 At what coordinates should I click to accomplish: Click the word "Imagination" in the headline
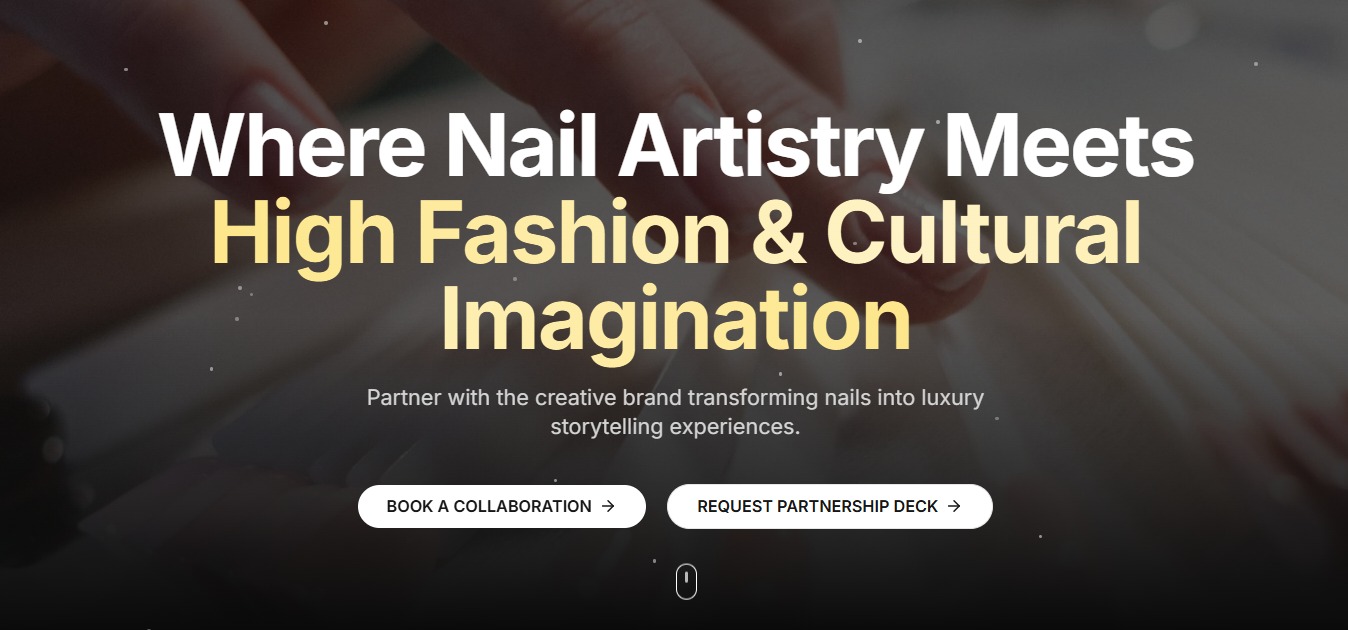[x=675, y=320]
